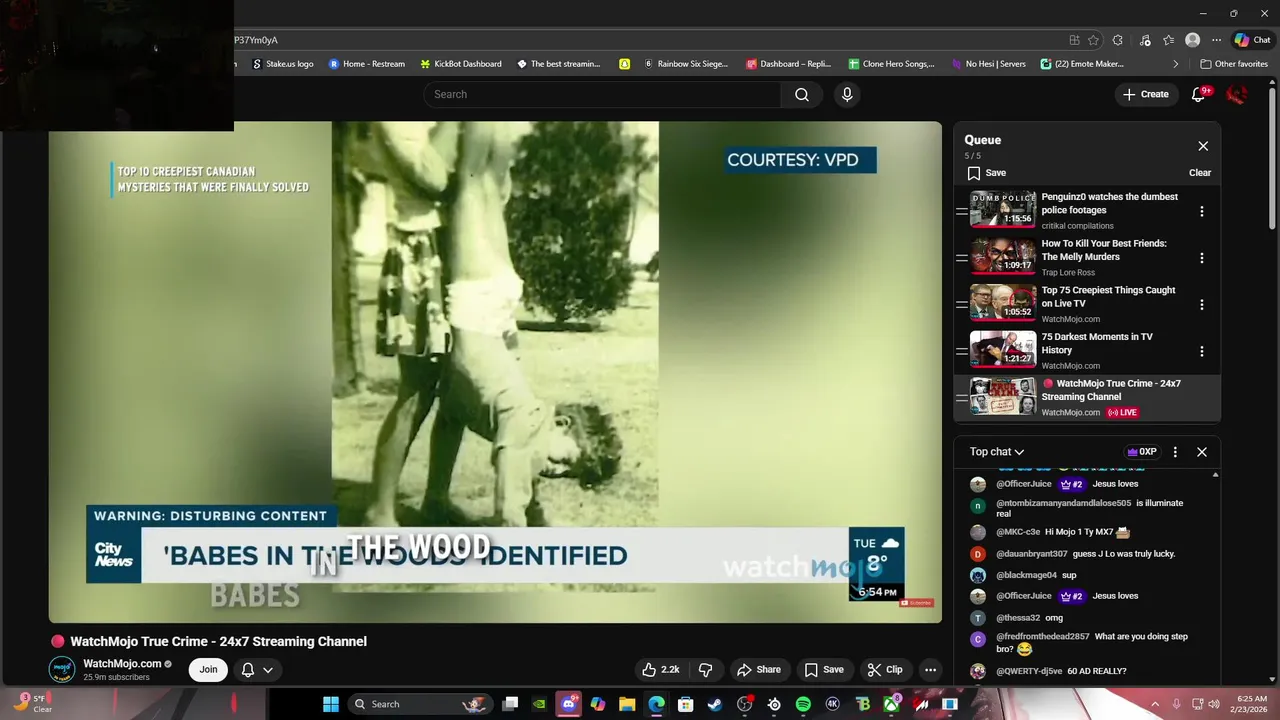Image resolution: width=1280 pixels, height=720 pixels.
Task: Clip the live stream
Action: coord(885,670)
